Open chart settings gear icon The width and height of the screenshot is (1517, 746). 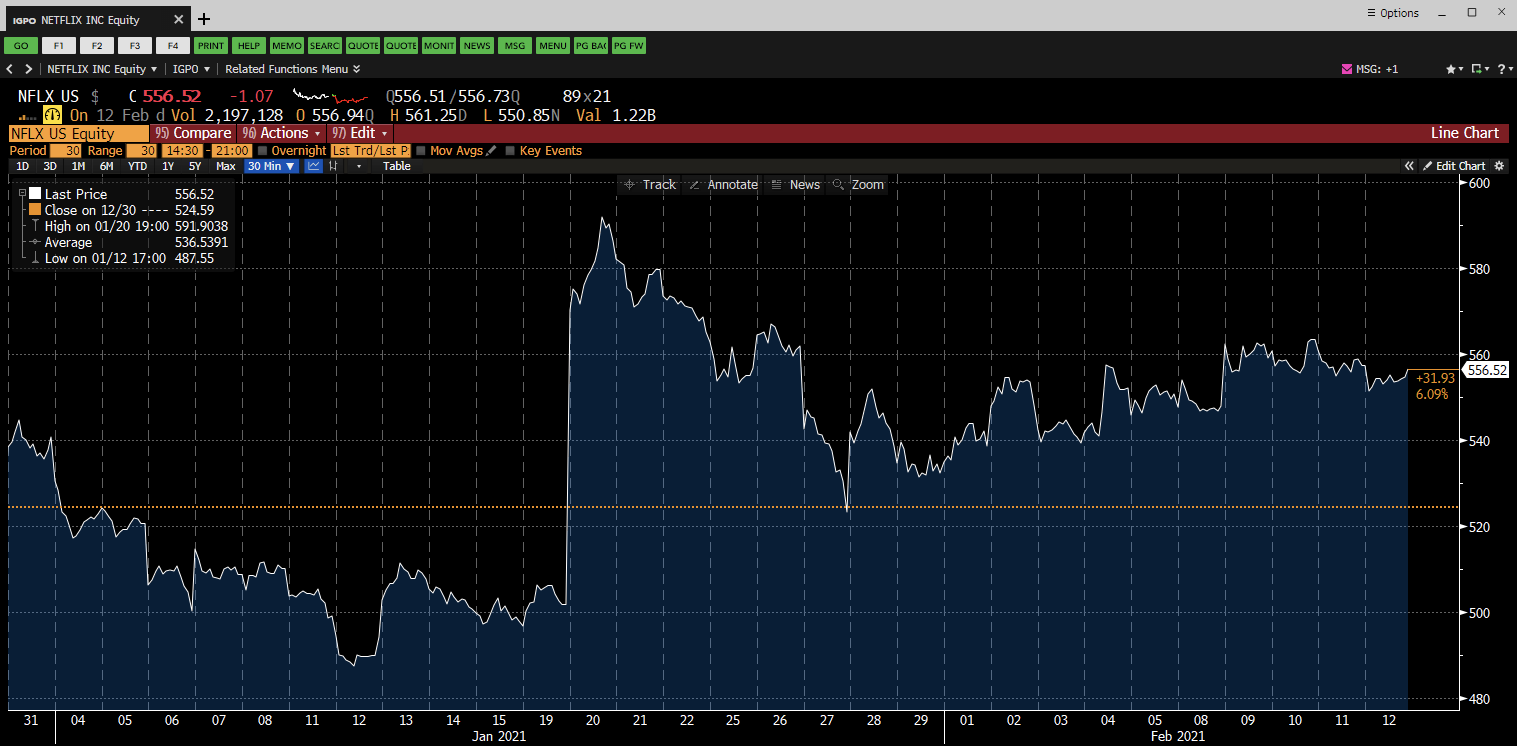pyautogui.click(x=1499, y=166)
